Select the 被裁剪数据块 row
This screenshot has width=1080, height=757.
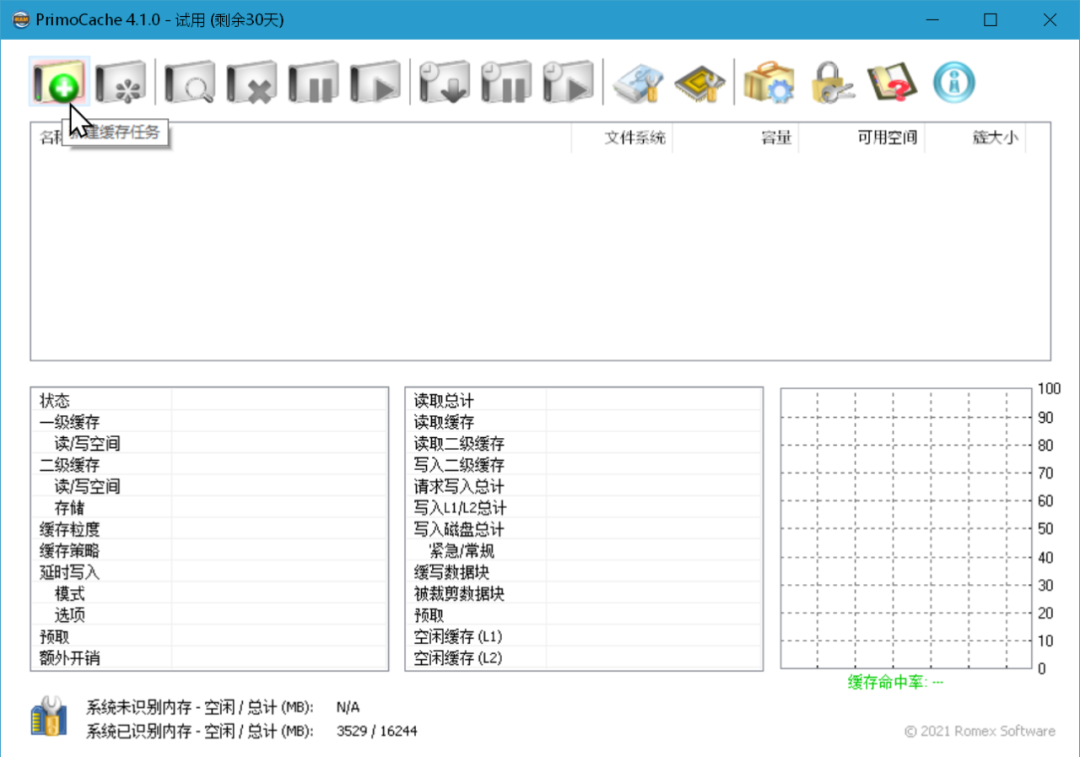point(584,593)
